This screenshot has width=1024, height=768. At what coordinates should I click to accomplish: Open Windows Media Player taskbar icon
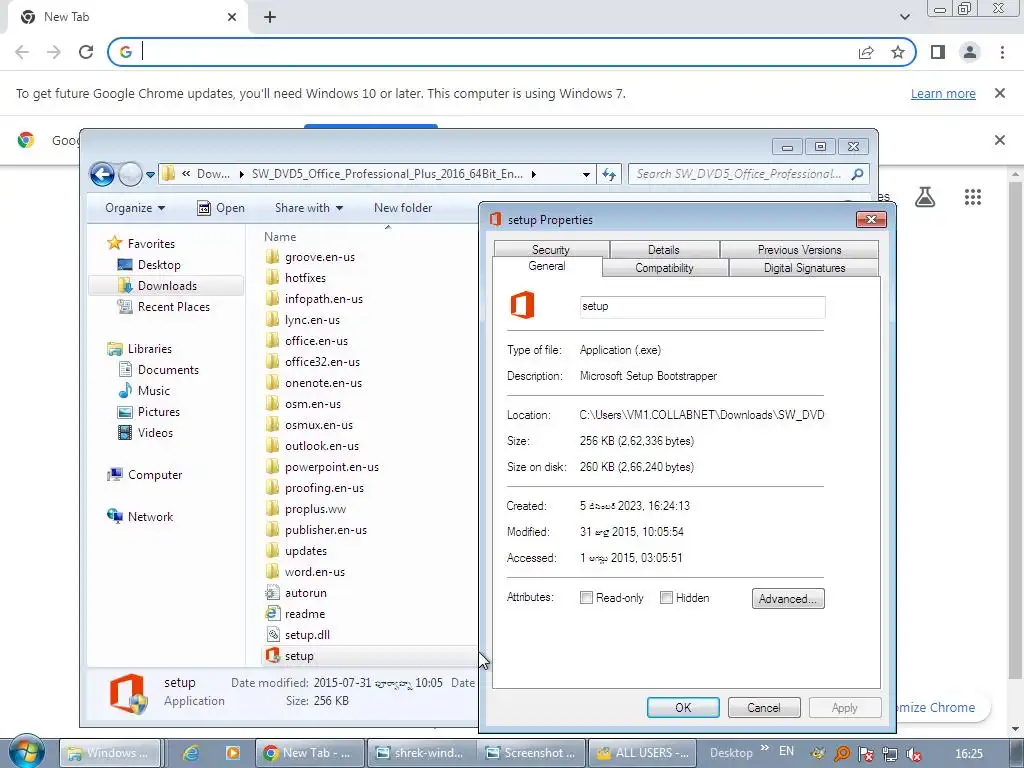232,753
